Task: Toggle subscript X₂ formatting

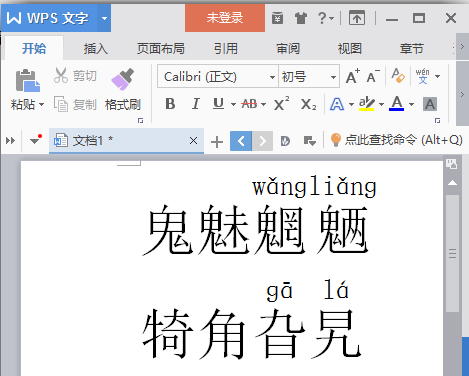Action: (x=308, y=105)
